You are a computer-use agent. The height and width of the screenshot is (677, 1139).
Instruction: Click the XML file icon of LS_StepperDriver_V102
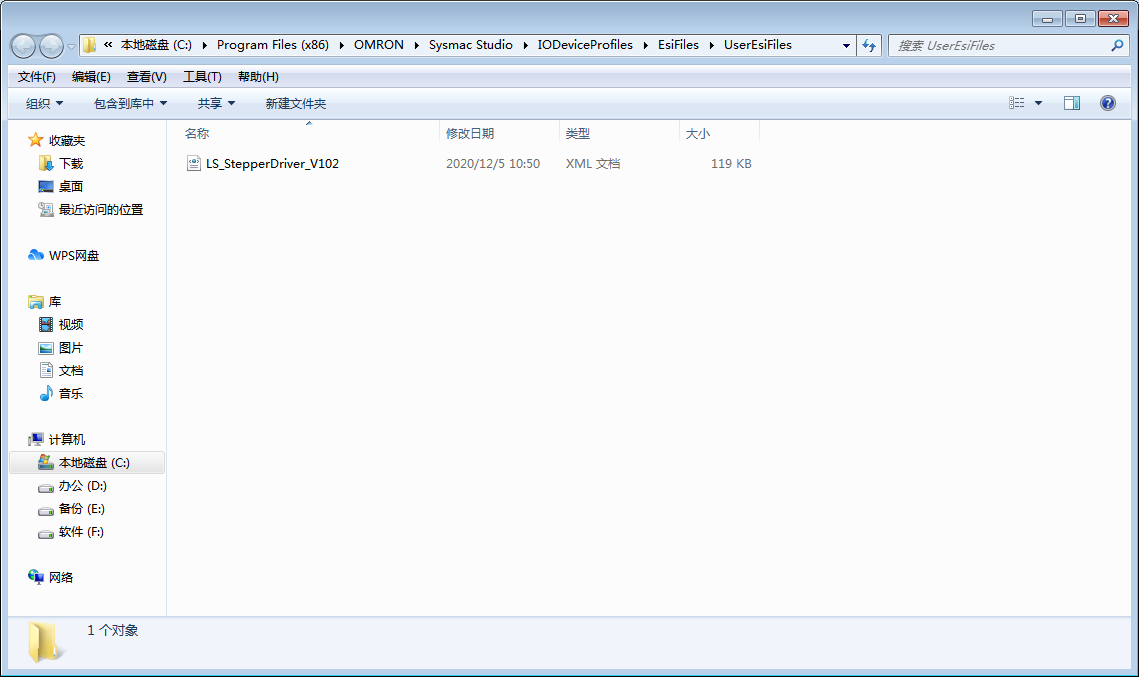[x=193, y=163]
